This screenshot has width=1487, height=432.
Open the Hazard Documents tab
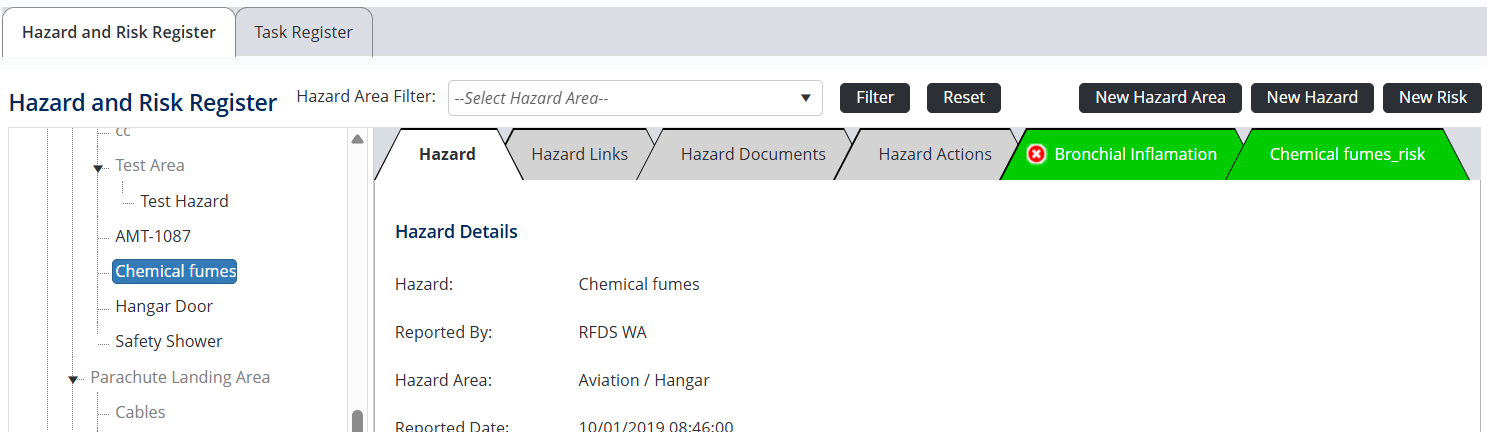pyautogui.click(x=753, y=154)
